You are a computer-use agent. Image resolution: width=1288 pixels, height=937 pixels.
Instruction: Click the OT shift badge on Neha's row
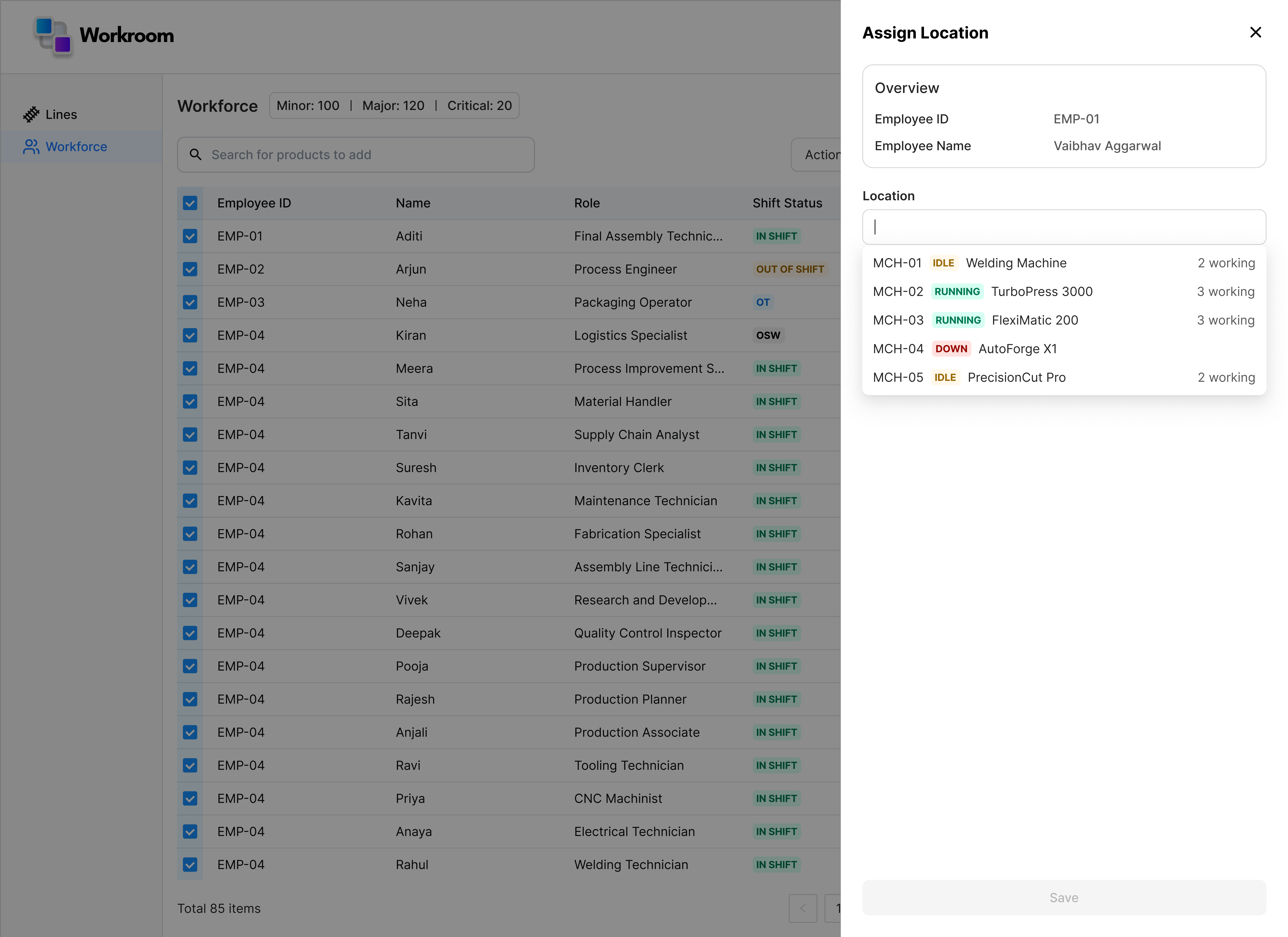tap(763, 302)
